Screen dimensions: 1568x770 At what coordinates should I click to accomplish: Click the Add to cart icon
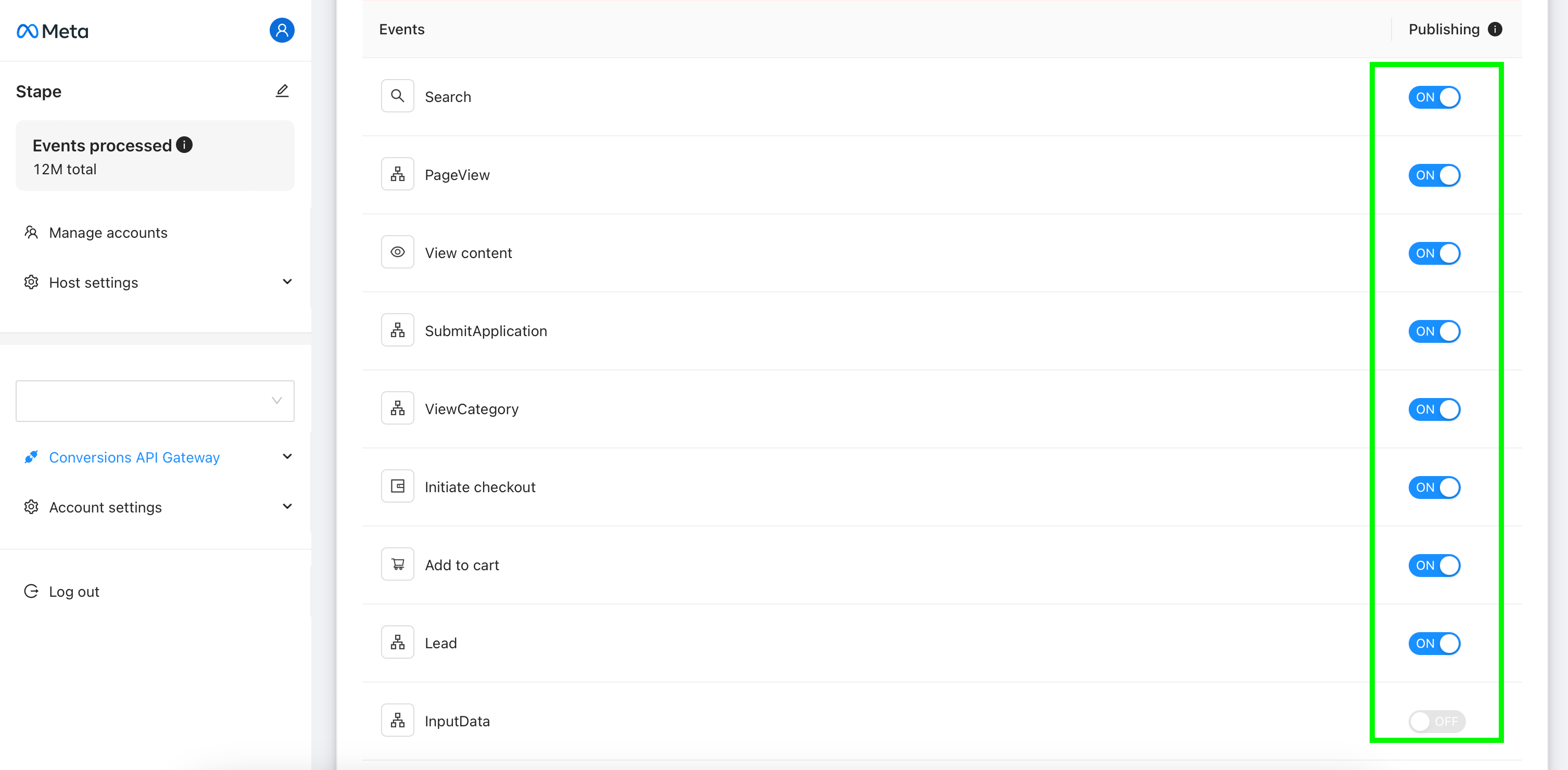[398, 564]
